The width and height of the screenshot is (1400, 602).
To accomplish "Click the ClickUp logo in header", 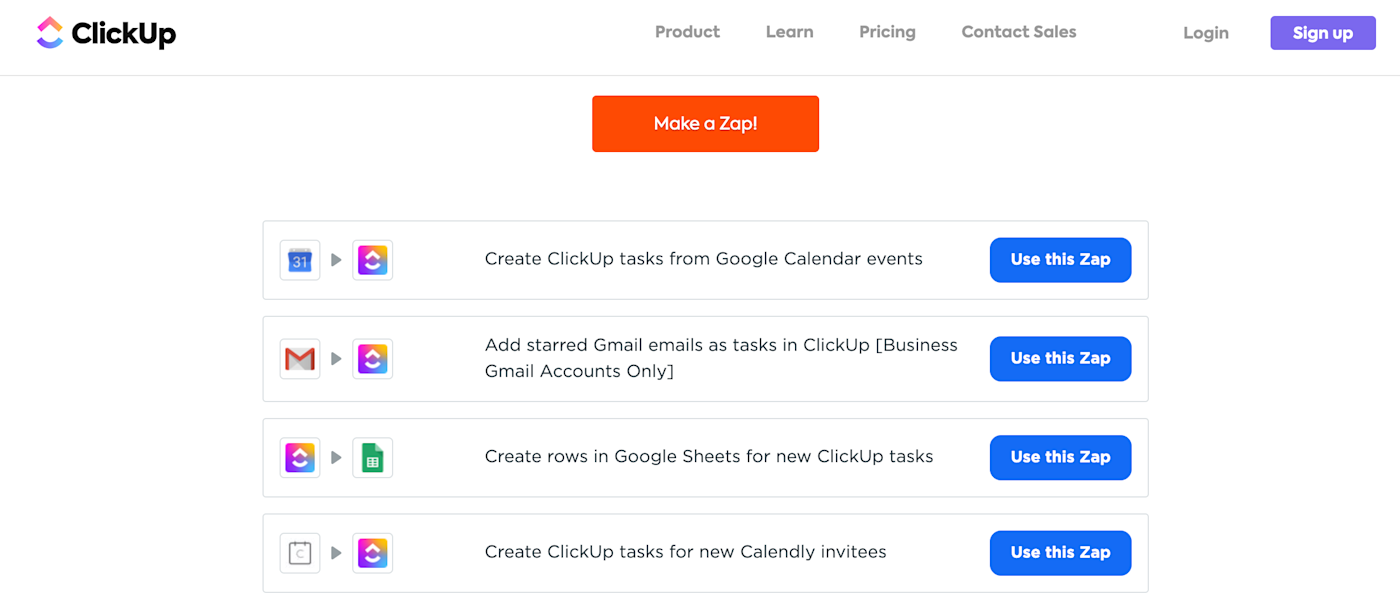I will pos(106,33).
